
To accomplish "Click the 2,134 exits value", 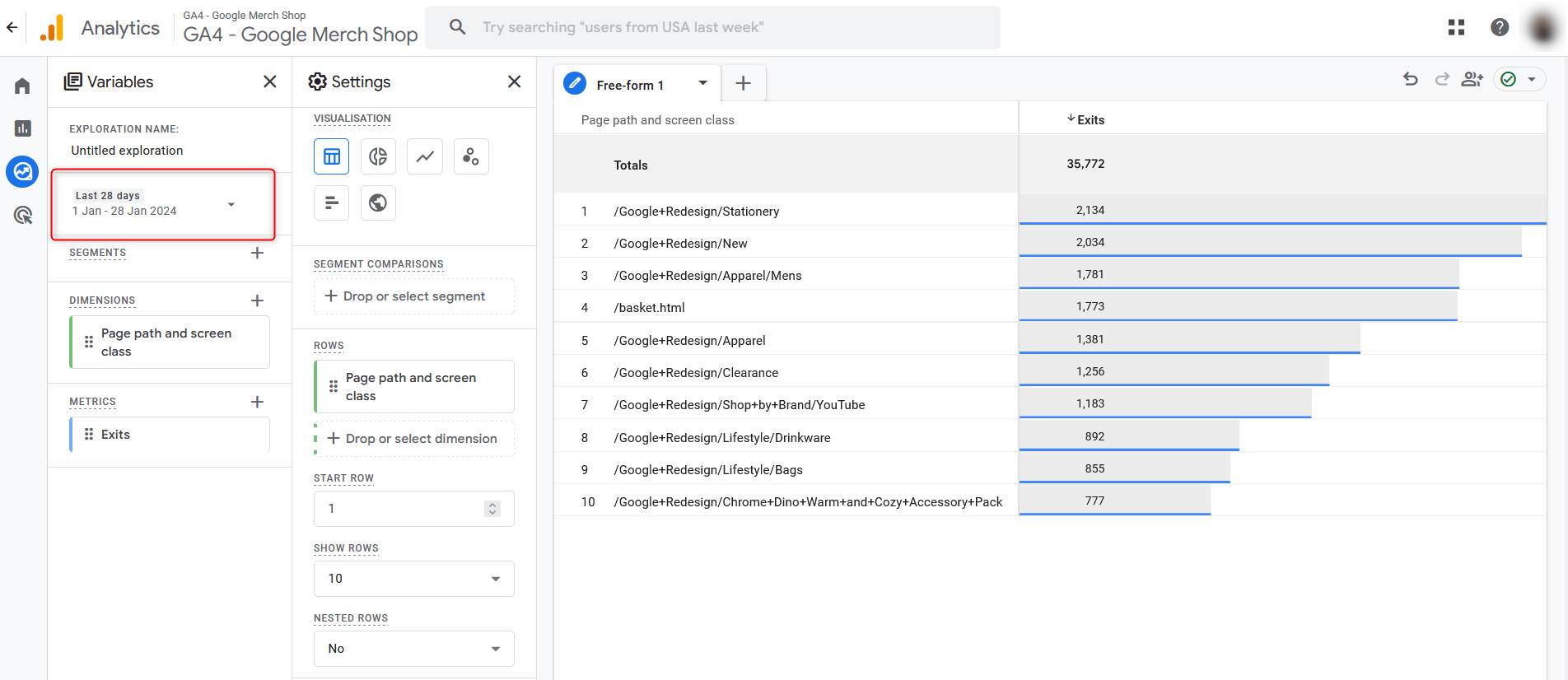I will (1090, 210).
